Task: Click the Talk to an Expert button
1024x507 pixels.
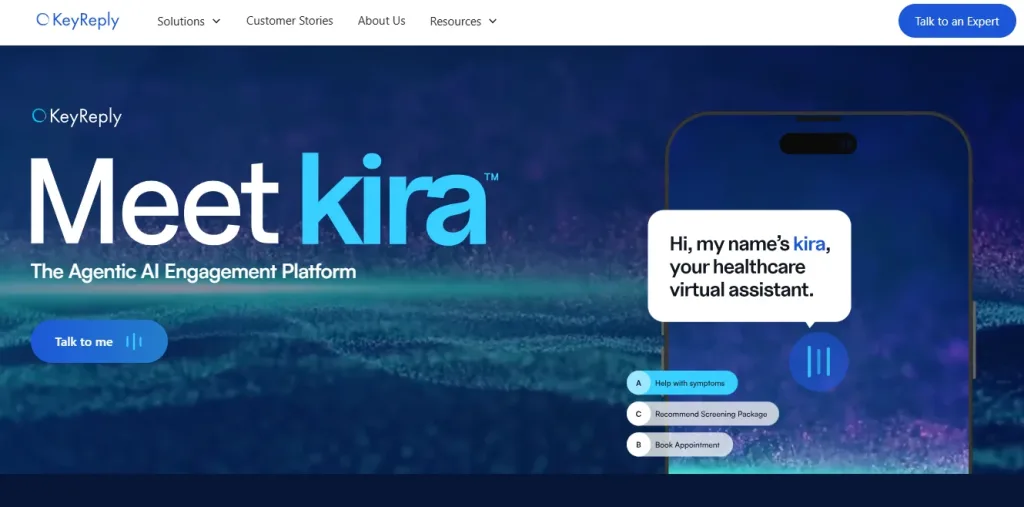Action: point(957,21)
